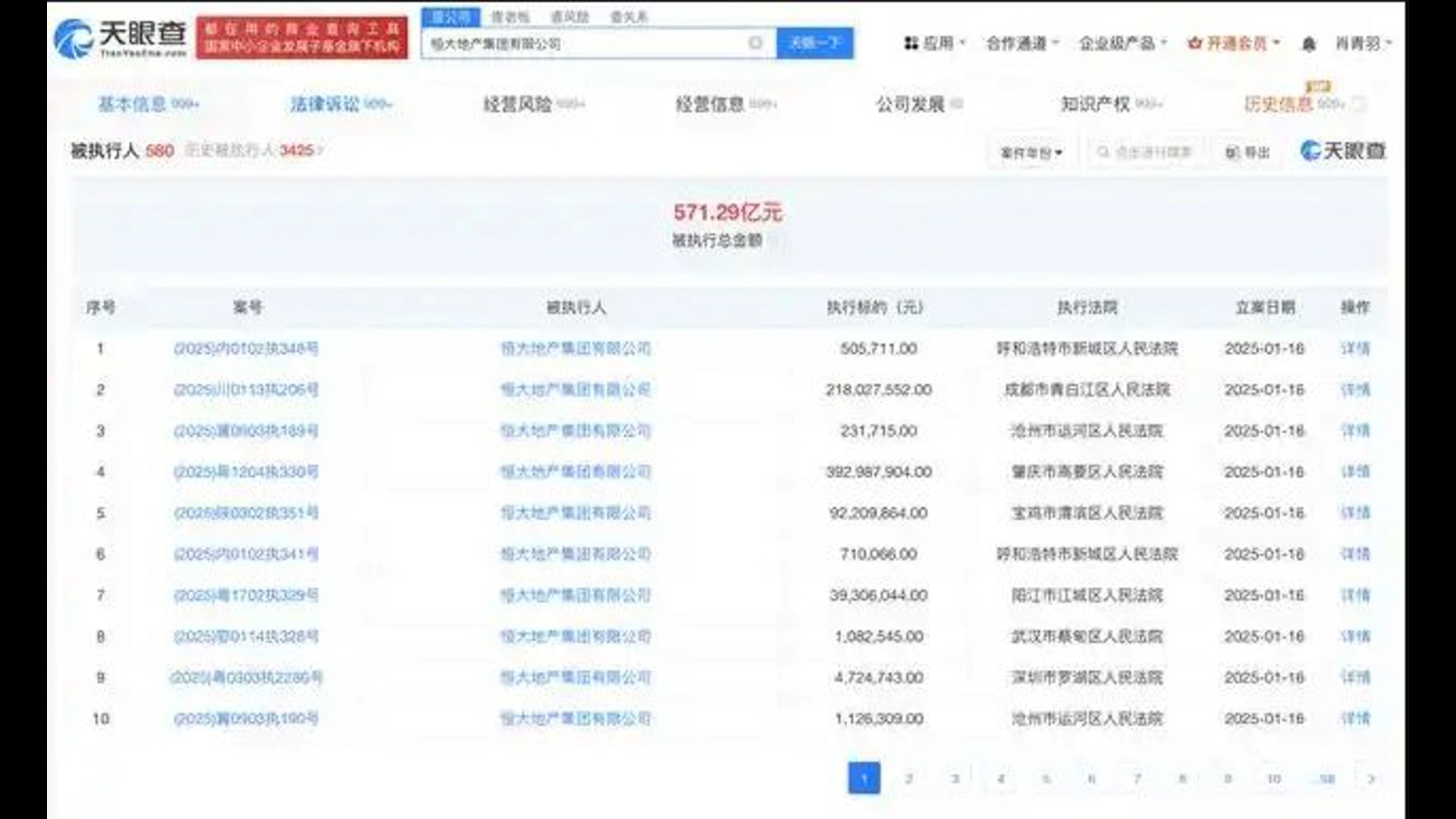Screen dimensions: 1456x819
Task: Open the 经营信息 tab
Action: [726, 104]
